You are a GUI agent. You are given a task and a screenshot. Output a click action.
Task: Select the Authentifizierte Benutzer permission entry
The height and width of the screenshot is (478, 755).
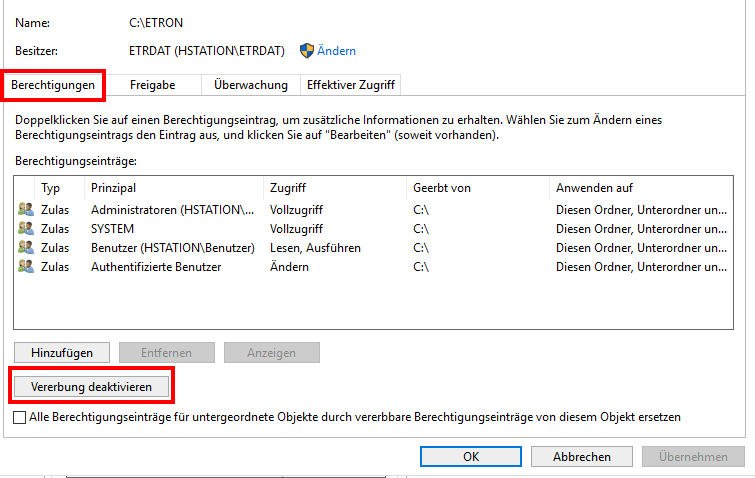(156, 267)
